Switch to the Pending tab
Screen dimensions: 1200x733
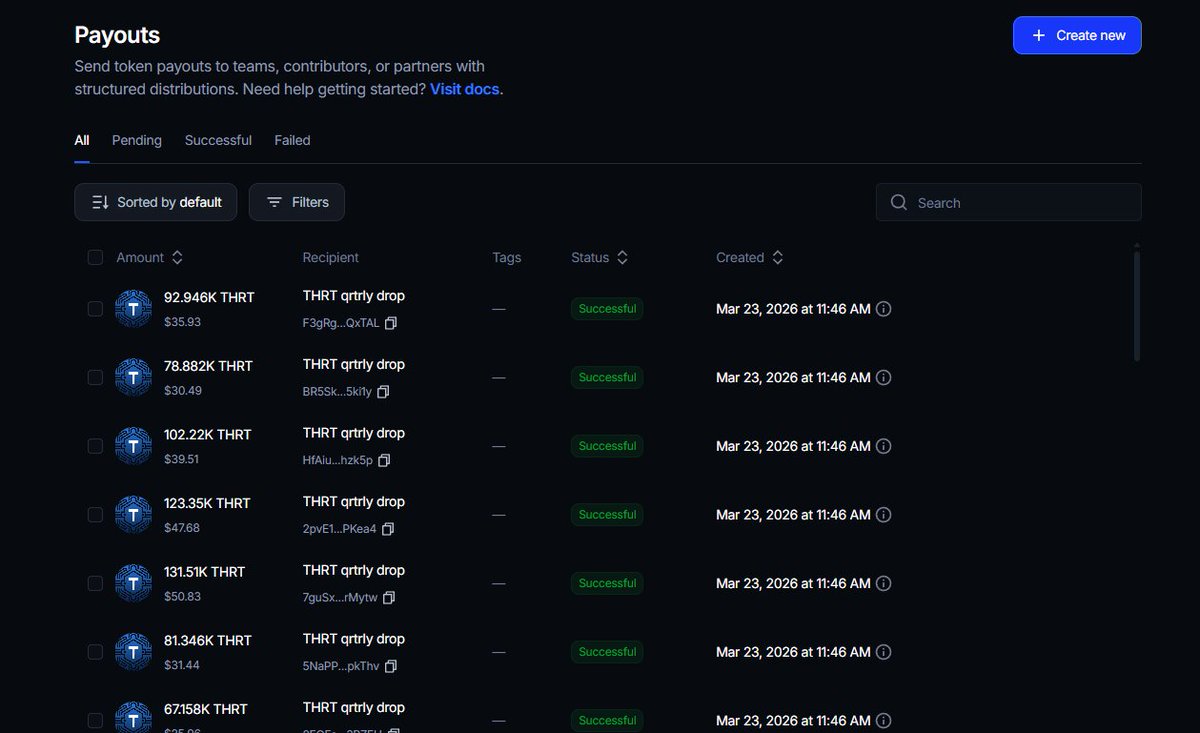pos(137,140)
